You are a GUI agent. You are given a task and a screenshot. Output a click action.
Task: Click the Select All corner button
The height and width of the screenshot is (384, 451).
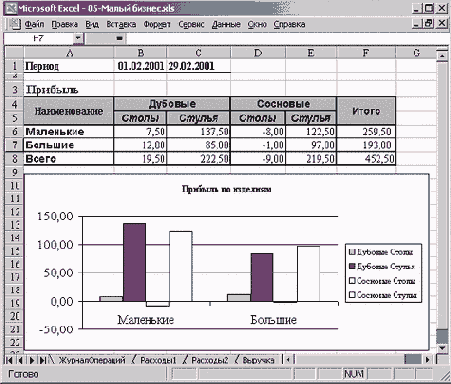14,53
